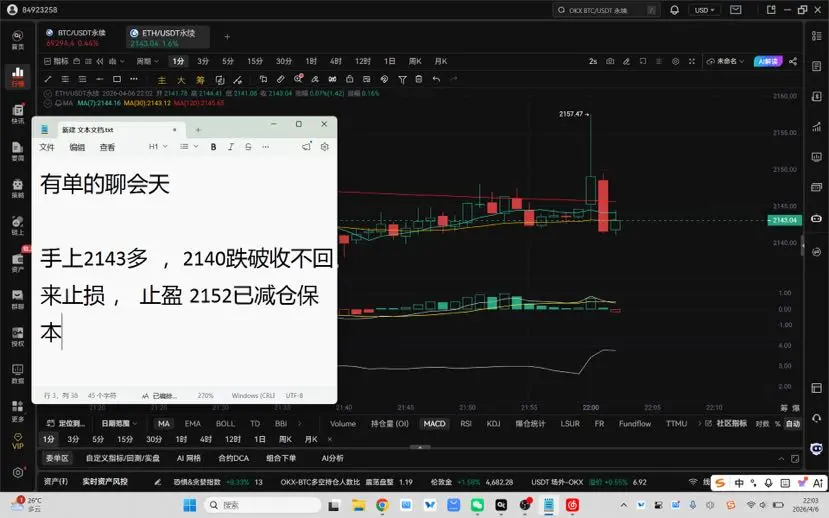Image resolution: width=829 pixels, height=518 pixels.
Task: Expand the 周期 period dropdown
Action: pyautogui.click(x=147, y=61)
